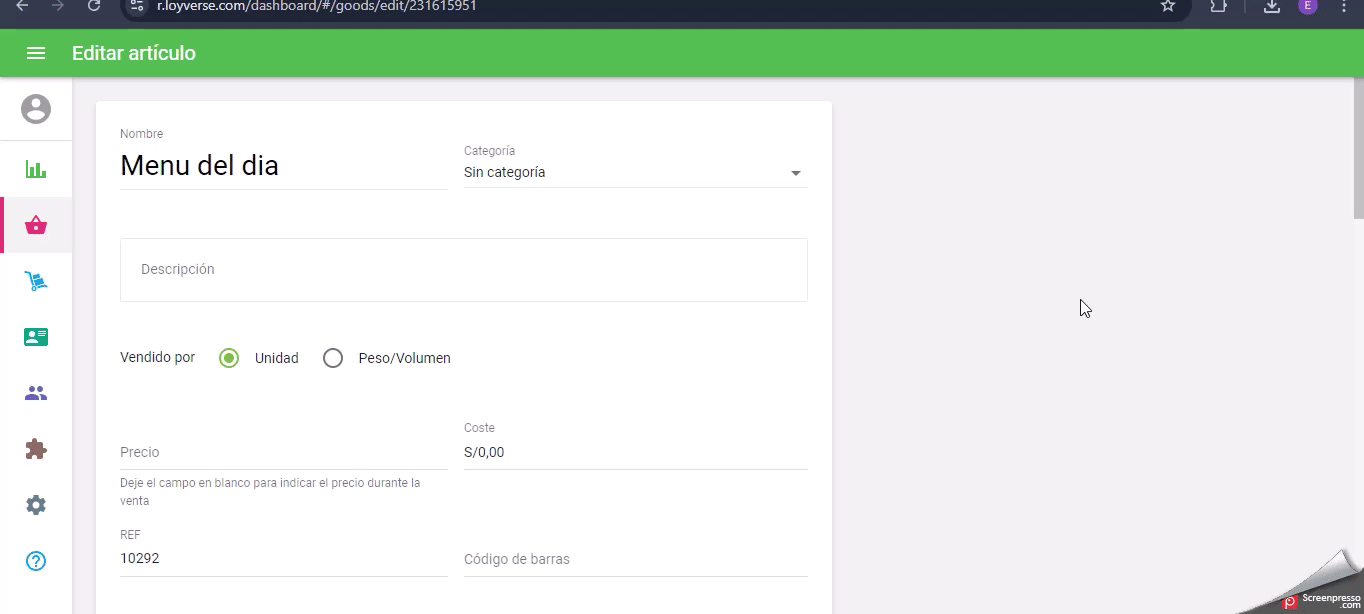
Task: Click the Precio input field
Action: (x=283, y=452)
